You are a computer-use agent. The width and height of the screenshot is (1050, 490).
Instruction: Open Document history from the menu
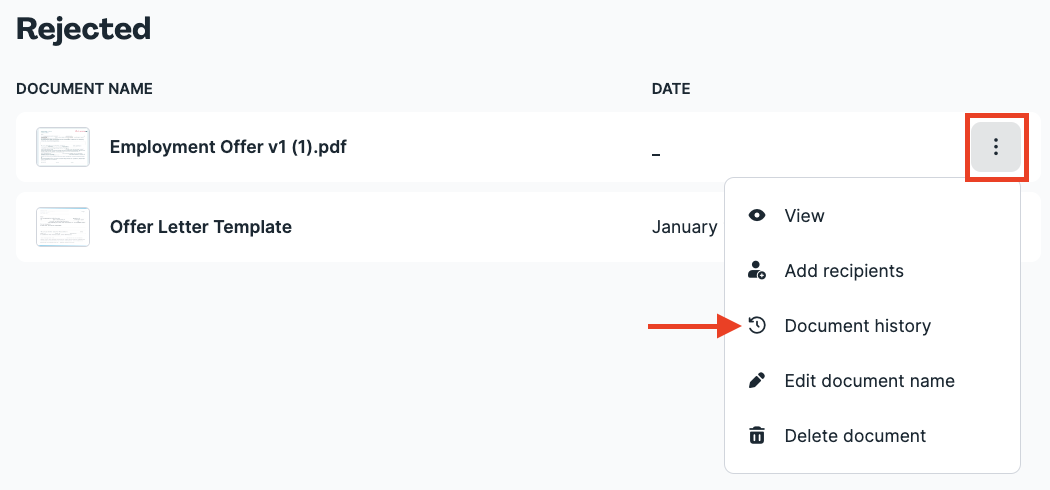click(872, 325)
